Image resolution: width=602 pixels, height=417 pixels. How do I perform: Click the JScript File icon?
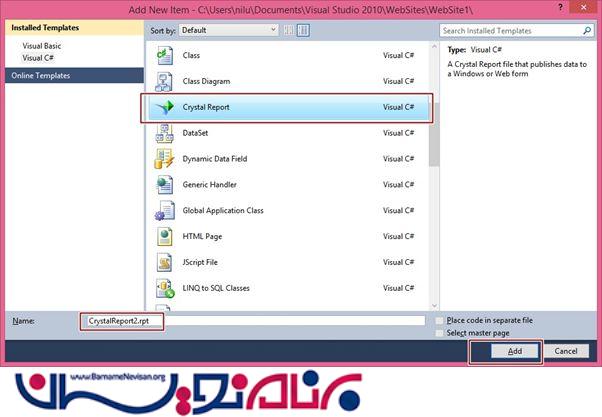coord(165,262)
